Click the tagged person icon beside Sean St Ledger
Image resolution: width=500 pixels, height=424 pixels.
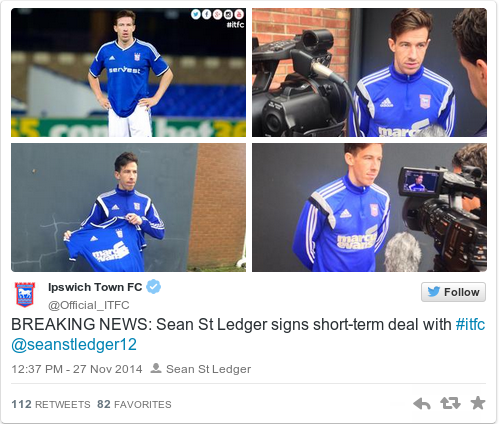156,368
